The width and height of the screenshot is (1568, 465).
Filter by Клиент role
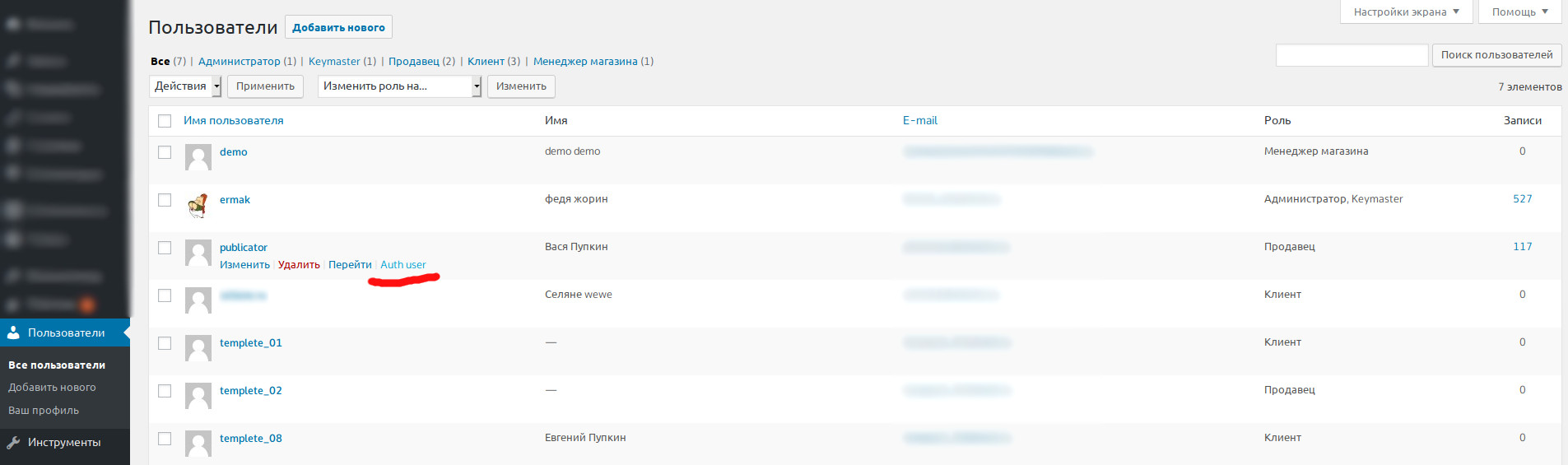(486, 62)
